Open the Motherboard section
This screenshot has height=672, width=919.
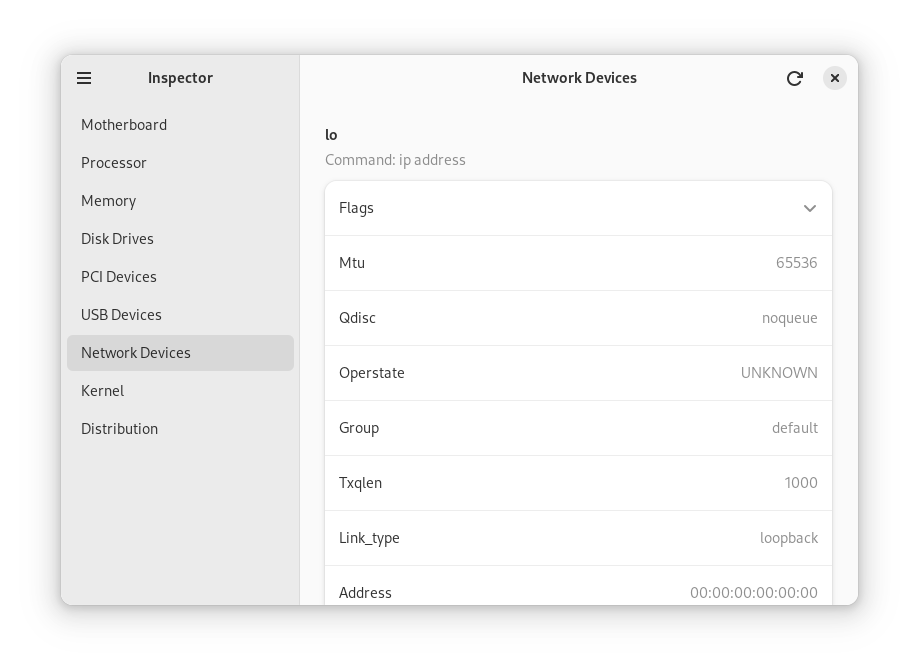[x=180, y=125]
